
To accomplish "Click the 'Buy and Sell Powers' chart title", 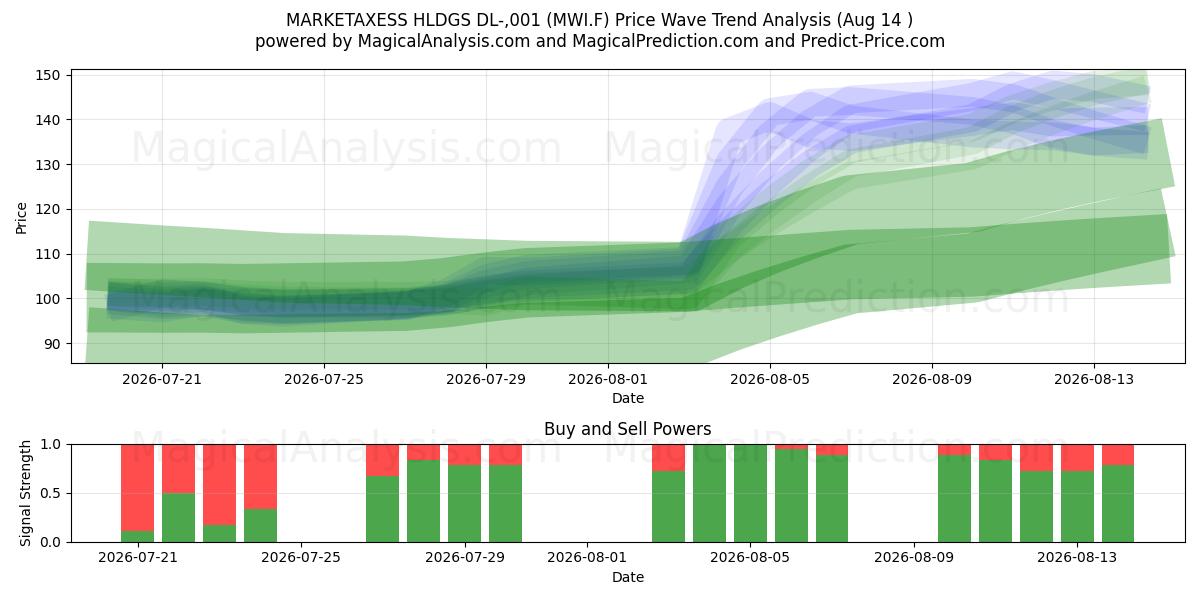I will [x=628, y=429].
